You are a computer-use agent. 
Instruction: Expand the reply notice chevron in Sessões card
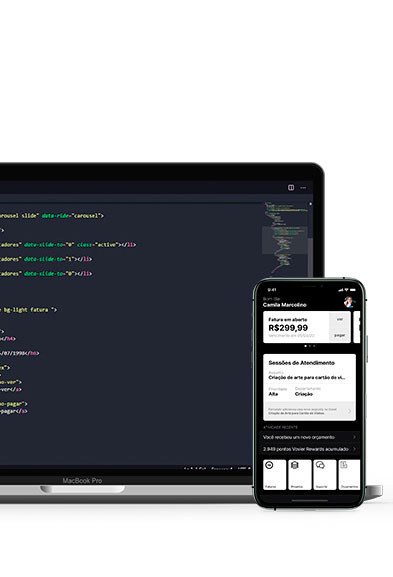(349, 411)
